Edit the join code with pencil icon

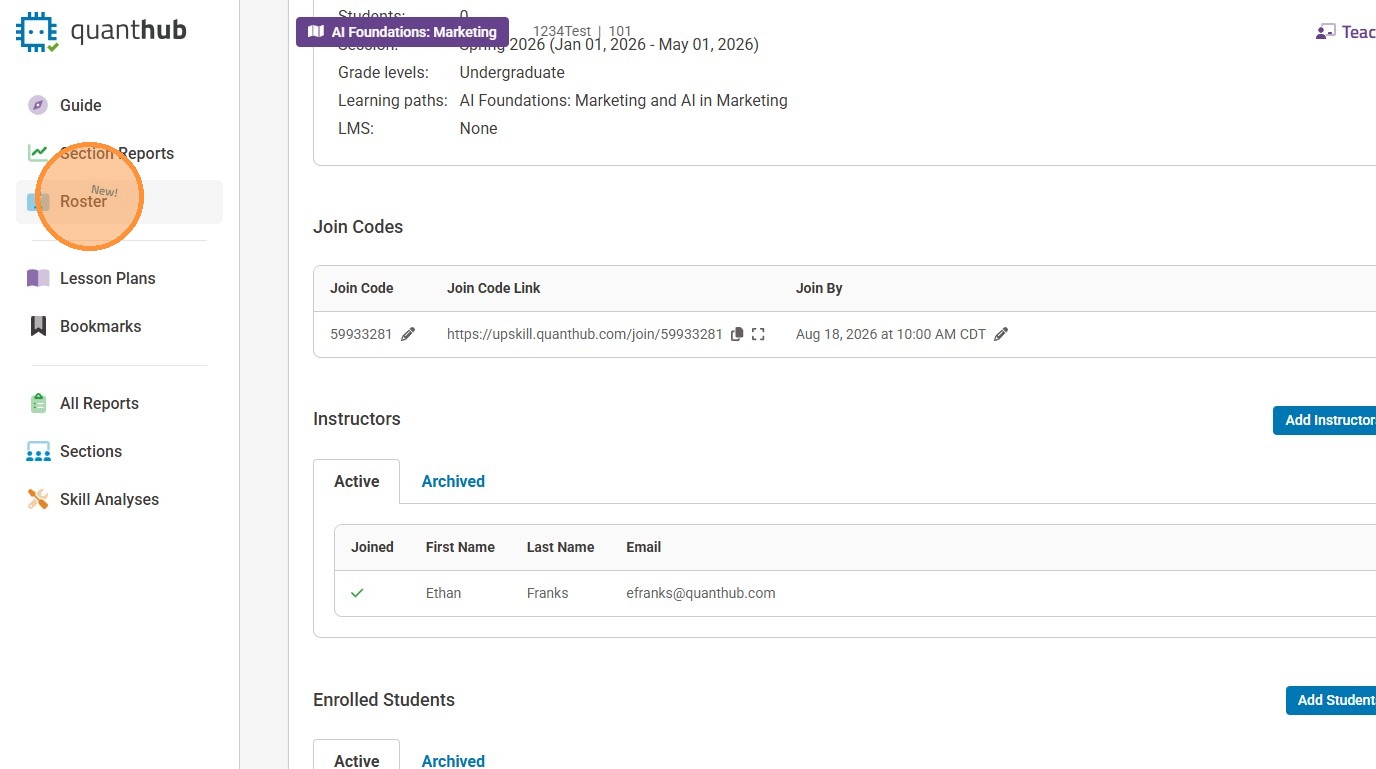(x=408, y=334)
